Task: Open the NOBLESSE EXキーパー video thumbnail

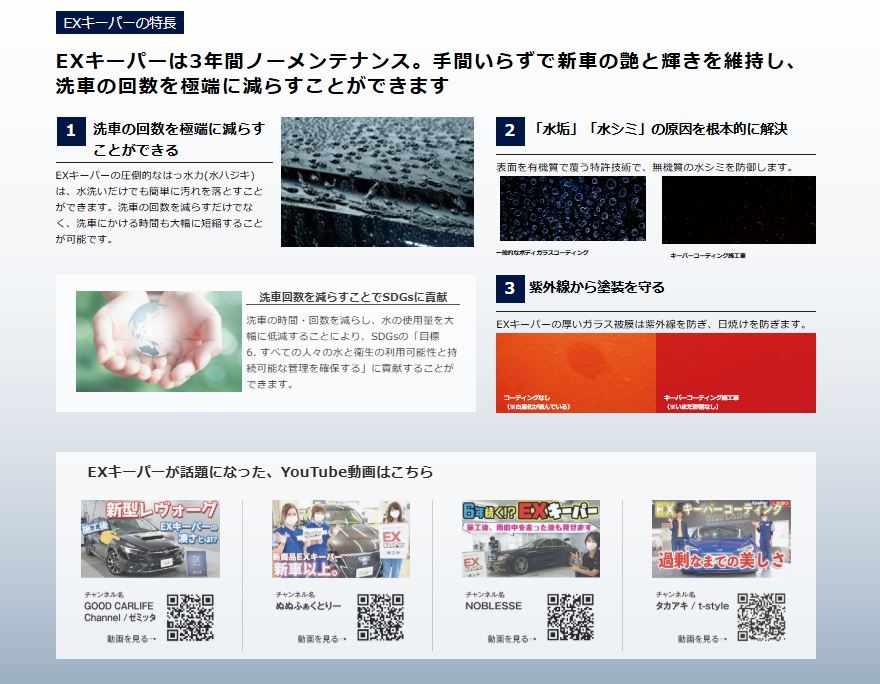Action: [531, 539]
